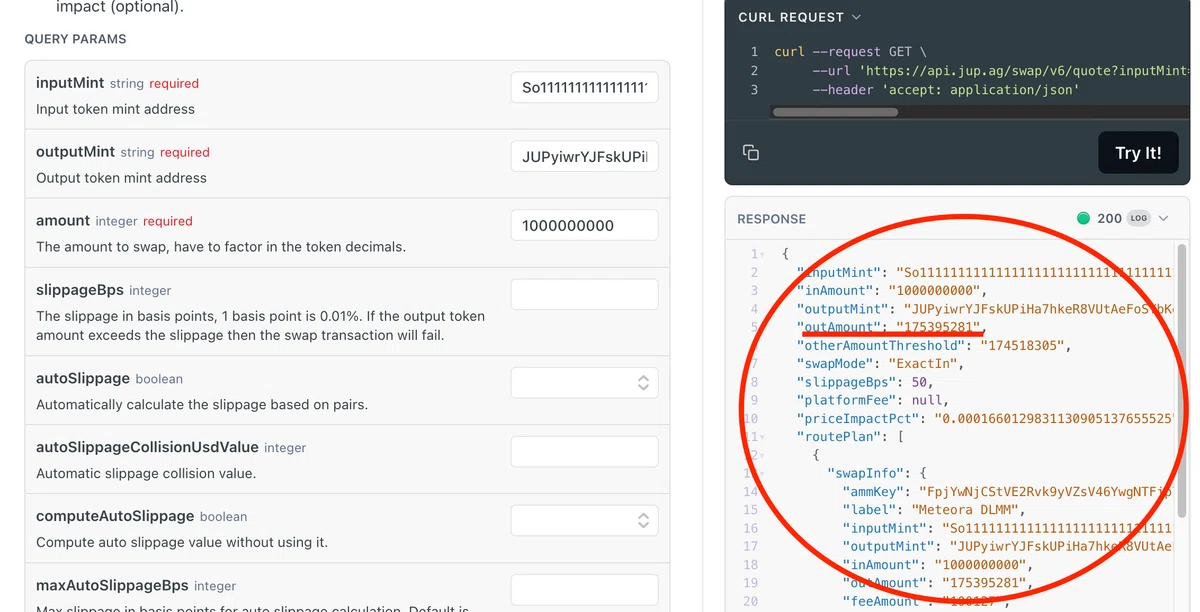Open the CURL REQUEST language dropdown
Image resolution: width=1200 pixels, height=612 pixels.
click(799, 17)
